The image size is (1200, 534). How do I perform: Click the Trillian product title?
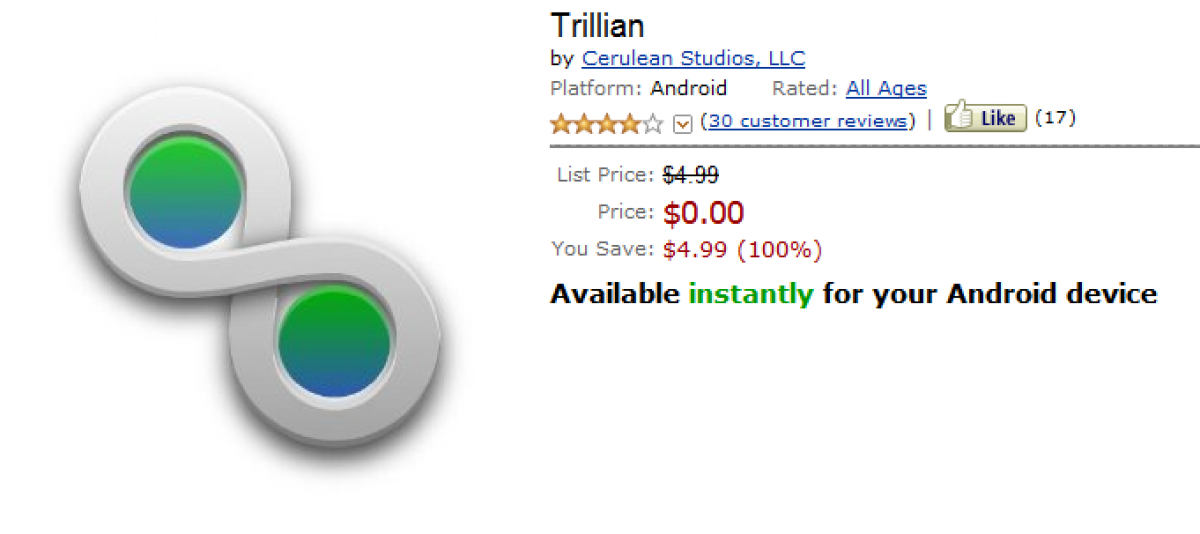pos(598,26)
